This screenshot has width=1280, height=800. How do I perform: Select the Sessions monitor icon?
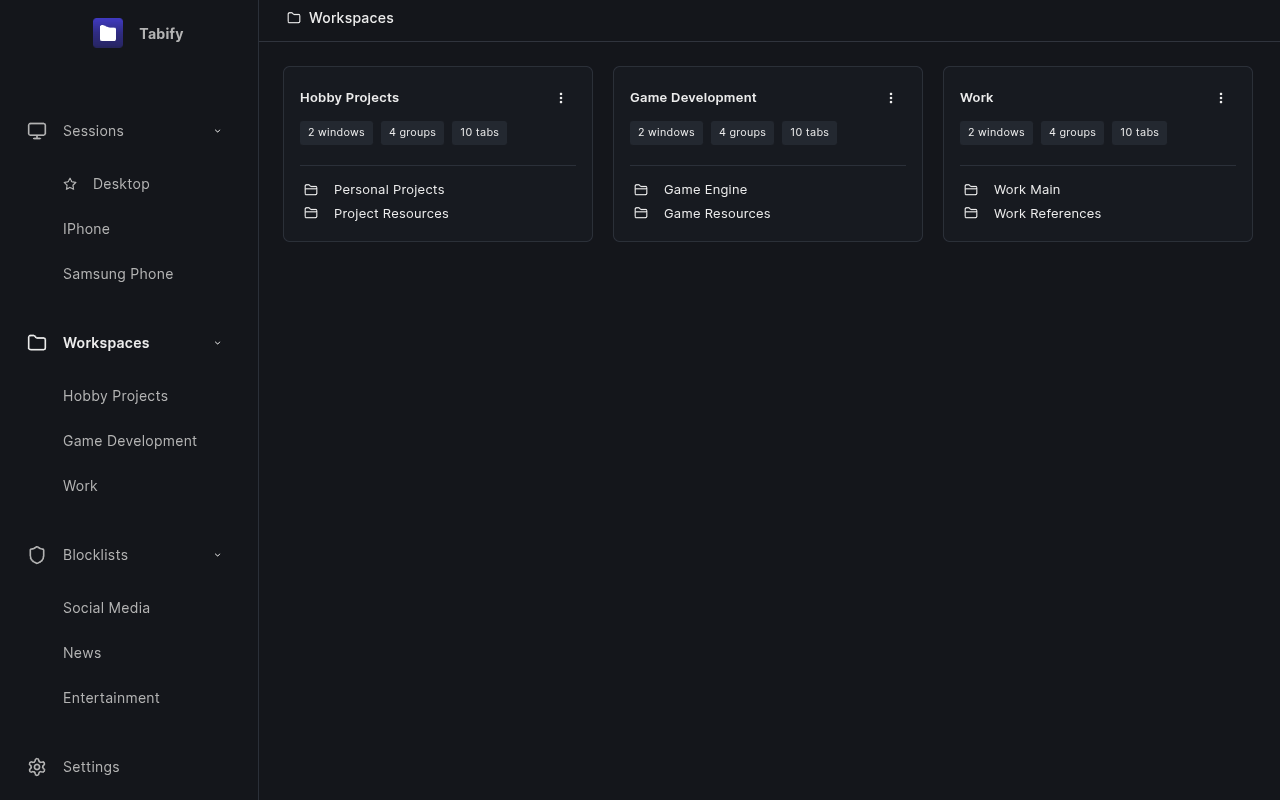click(37, 130)
